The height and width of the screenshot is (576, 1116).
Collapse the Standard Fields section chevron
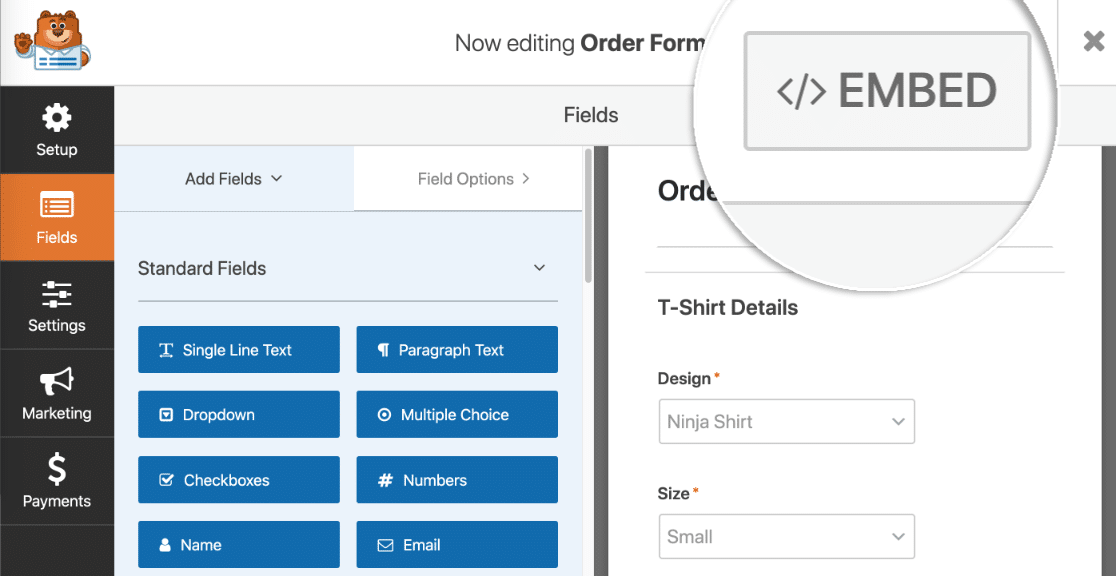pyautogui.click(x=539, y=268)
